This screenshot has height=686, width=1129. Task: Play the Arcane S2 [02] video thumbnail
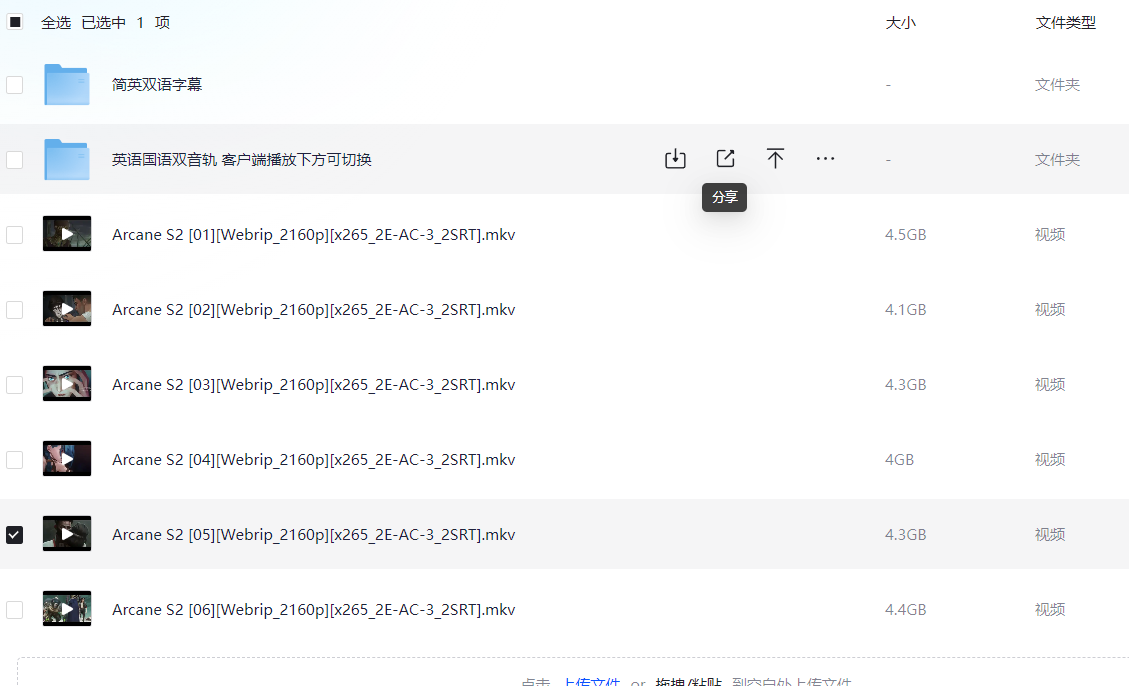pyautogui.click(x=67, y=309)
